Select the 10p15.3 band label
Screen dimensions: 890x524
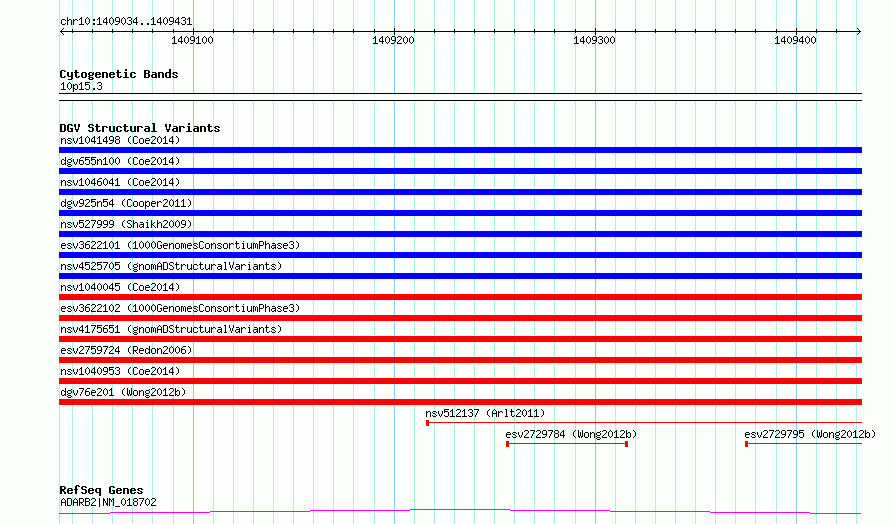(81, 86)
